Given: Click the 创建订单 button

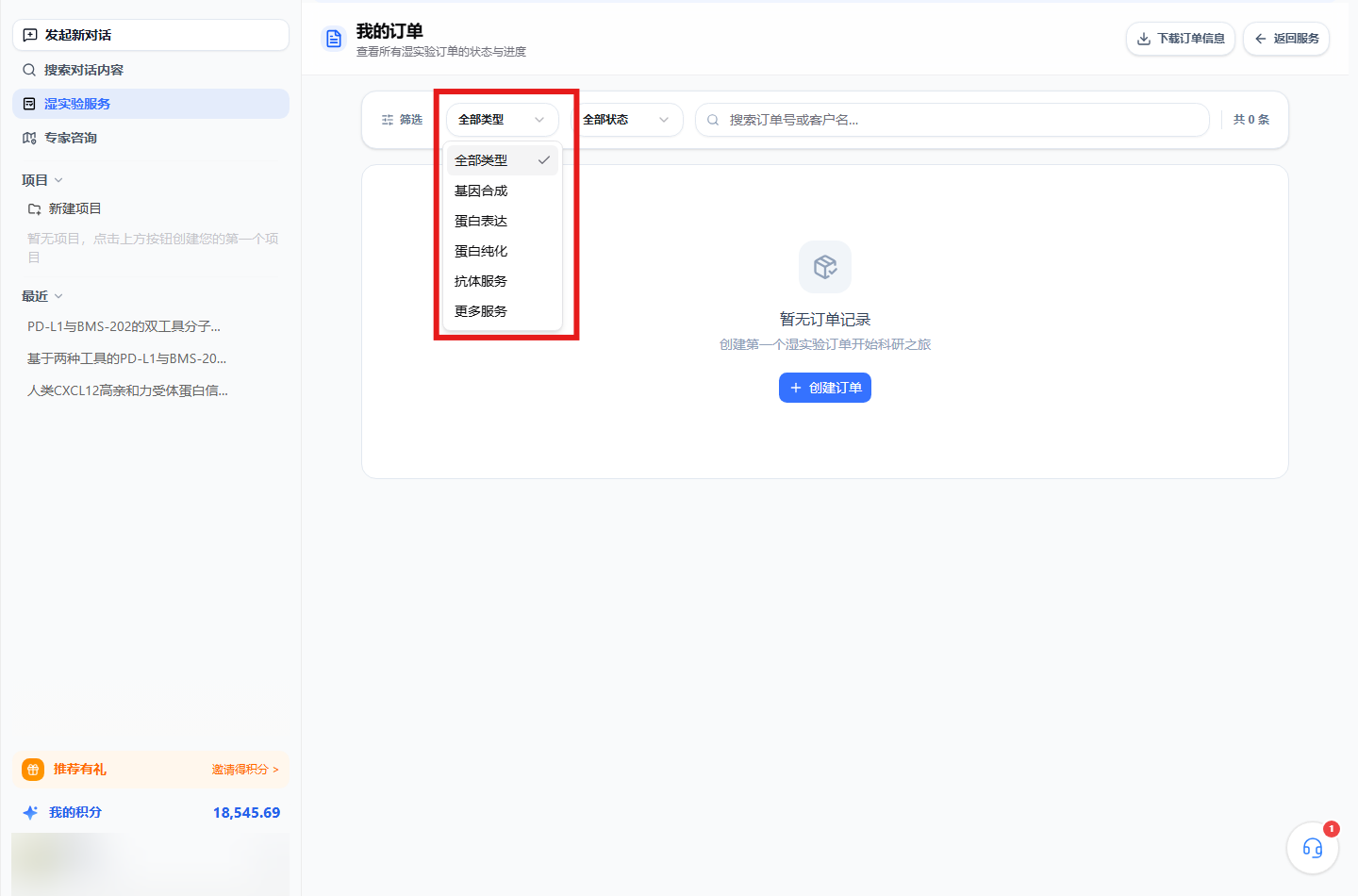Looking at the screenshot, I should click(x=825, y=388).
